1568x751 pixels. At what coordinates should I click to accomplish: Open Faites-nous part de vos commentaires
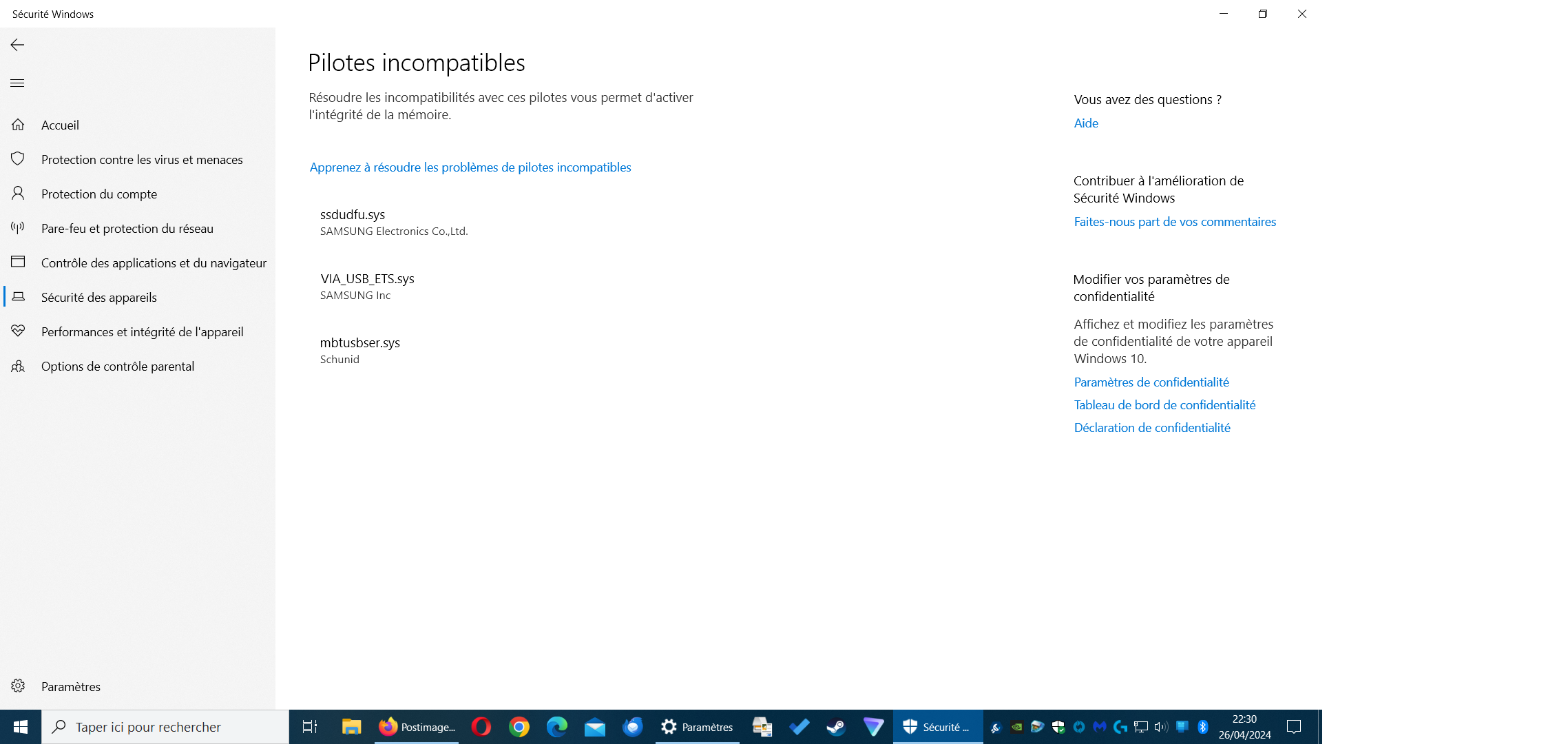[x=1174, y=222]
